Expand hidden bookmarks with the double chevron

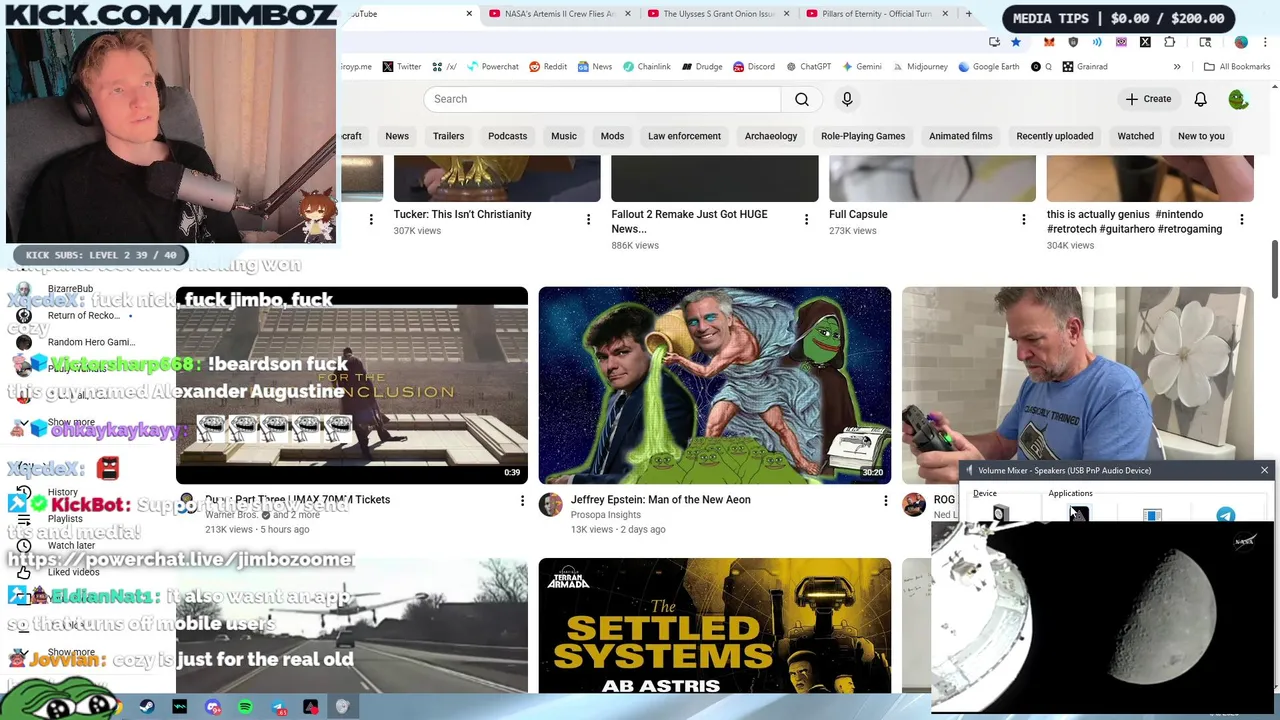pos(1177,67)
